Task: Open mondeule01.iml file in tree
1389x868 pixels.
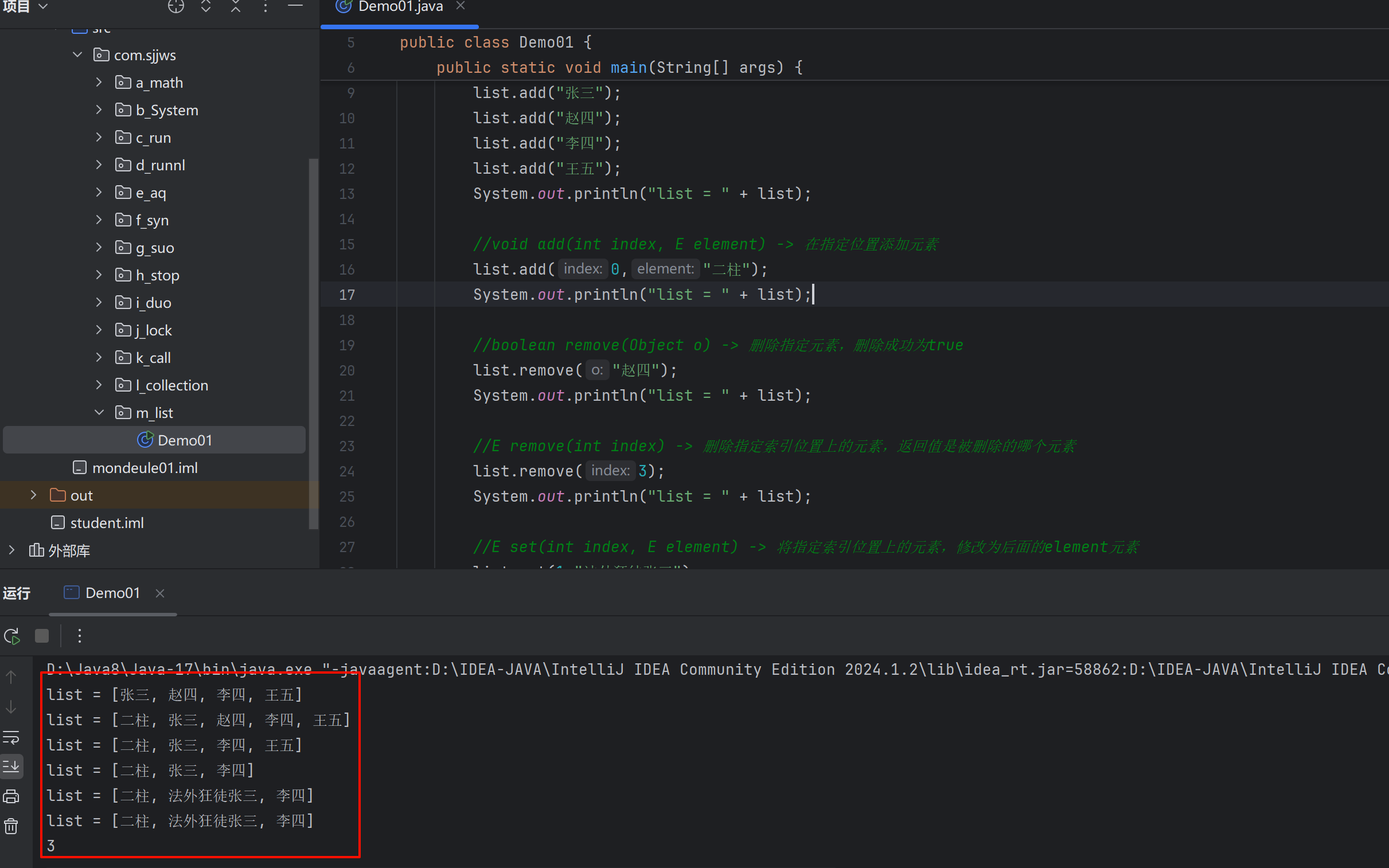Action: pos(144,468)
